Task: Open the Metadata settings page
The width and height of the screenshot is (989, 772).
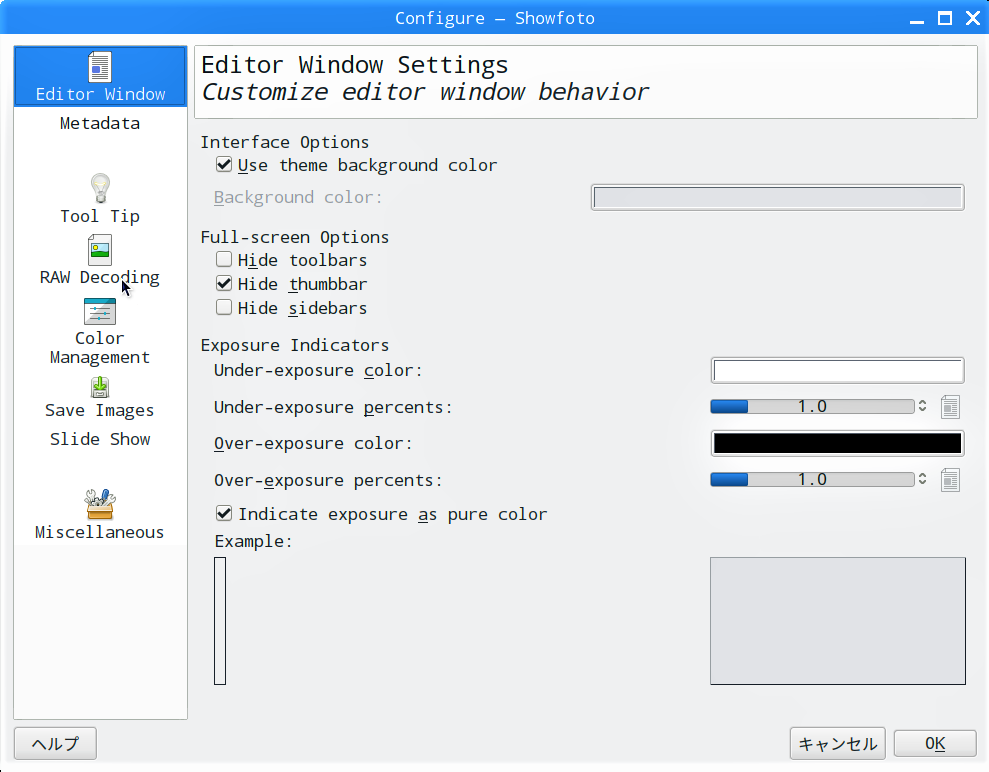Action: click(x=100, y=123)
